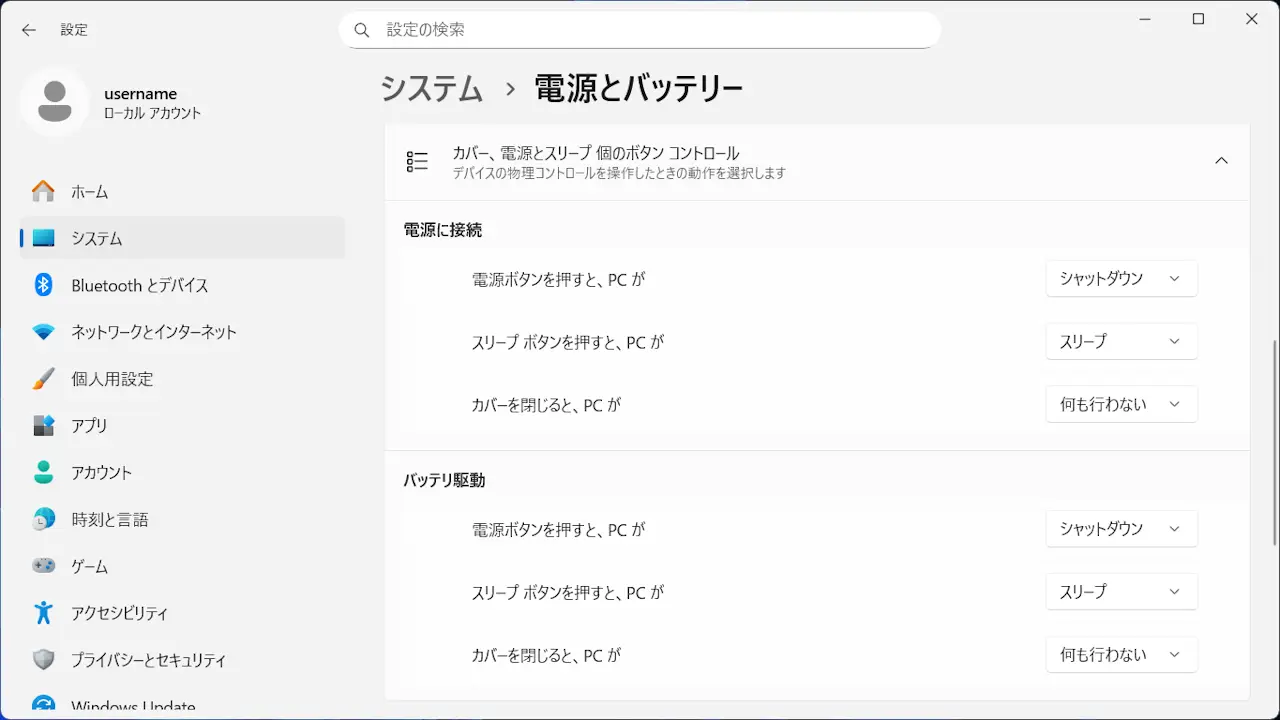Click the 時刻と言語 globe clock icon
Screen dimensions: 1280x720
(x=43, y=519)
